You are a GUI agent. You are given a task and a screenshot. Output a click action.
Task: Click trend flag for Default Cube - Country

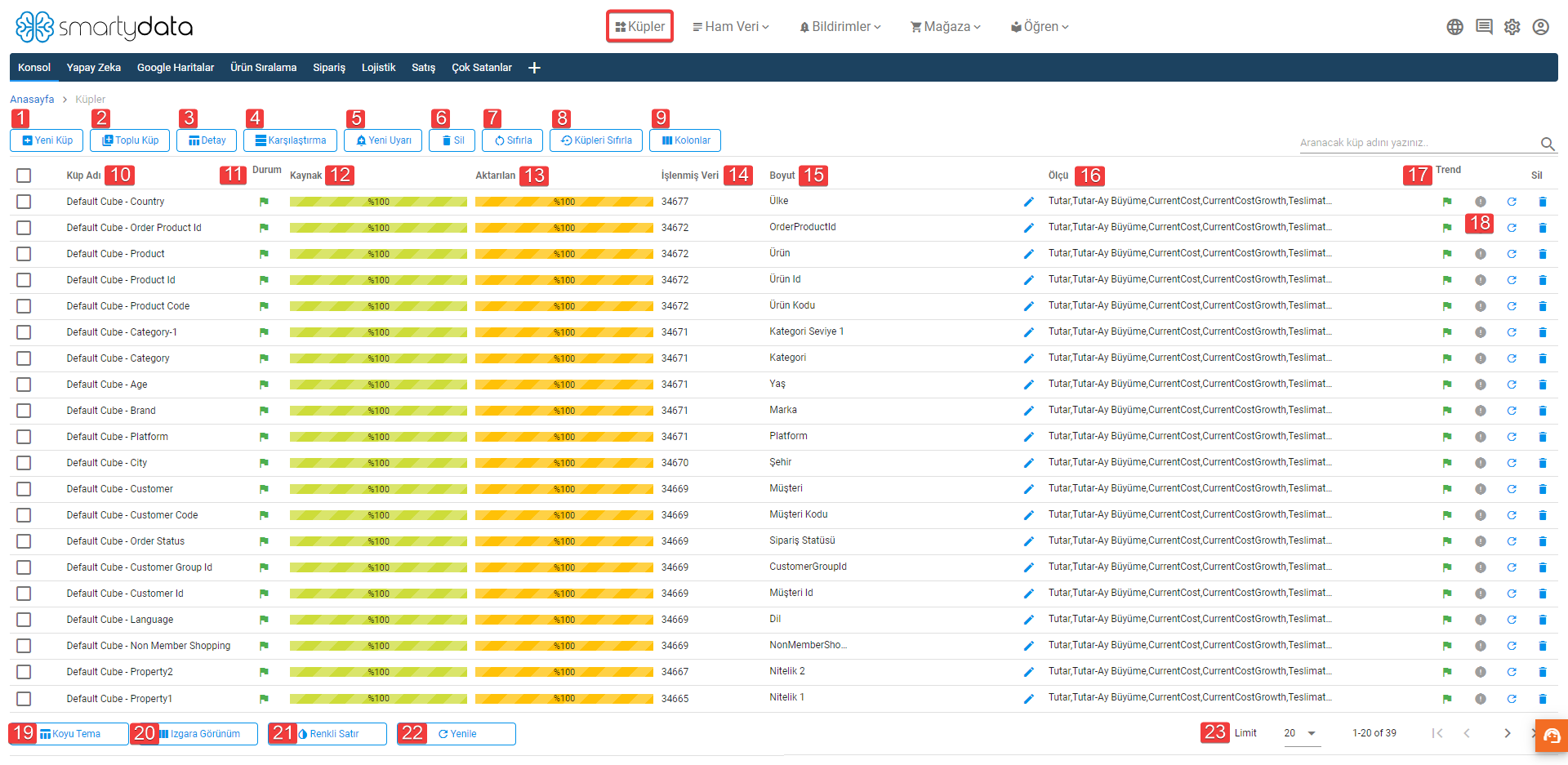[x=1447, y=202]
